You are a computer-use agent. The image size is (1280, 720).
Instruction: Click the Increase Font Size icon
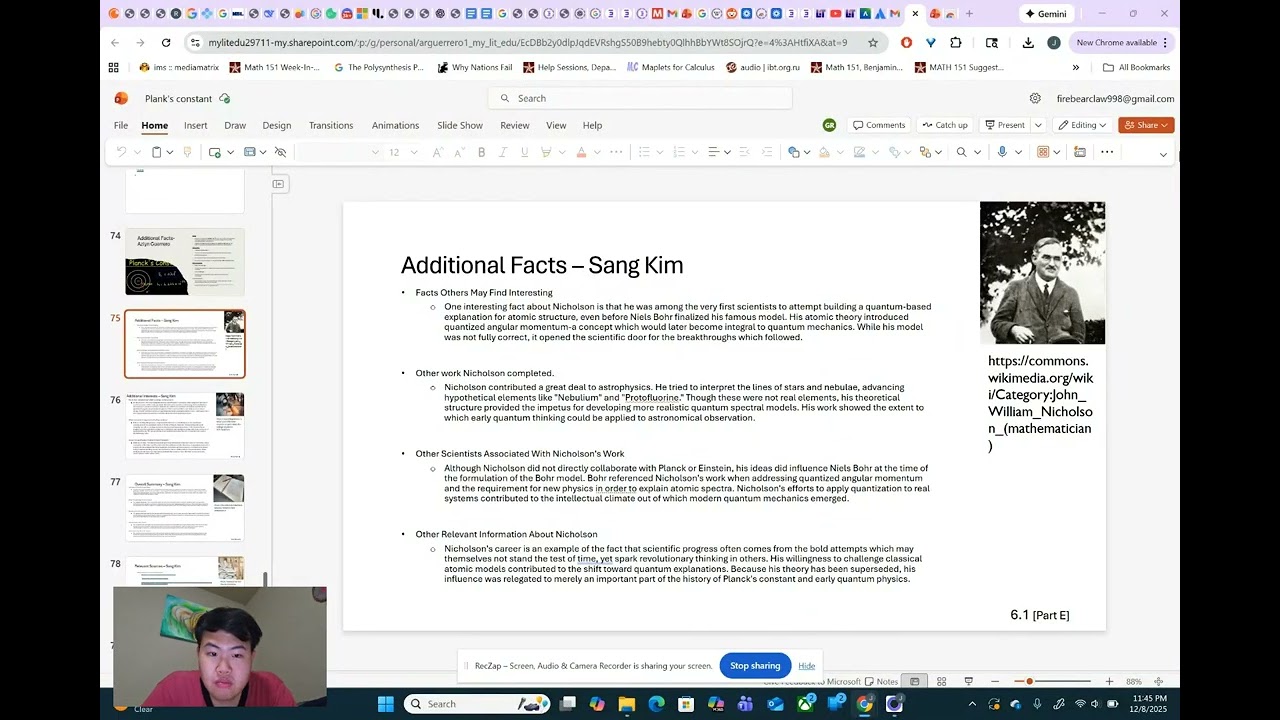click(437, 152)
